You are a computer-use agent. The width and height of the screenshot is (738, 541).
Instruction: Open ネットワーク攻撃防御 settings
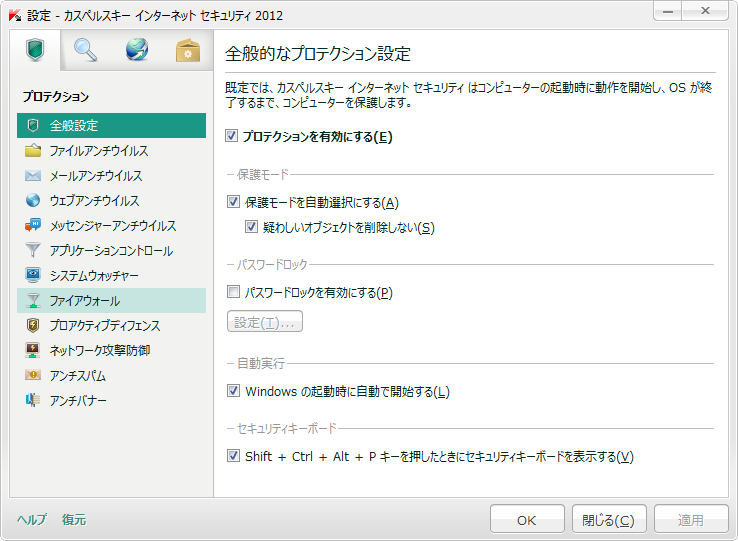tap(99, 351)
